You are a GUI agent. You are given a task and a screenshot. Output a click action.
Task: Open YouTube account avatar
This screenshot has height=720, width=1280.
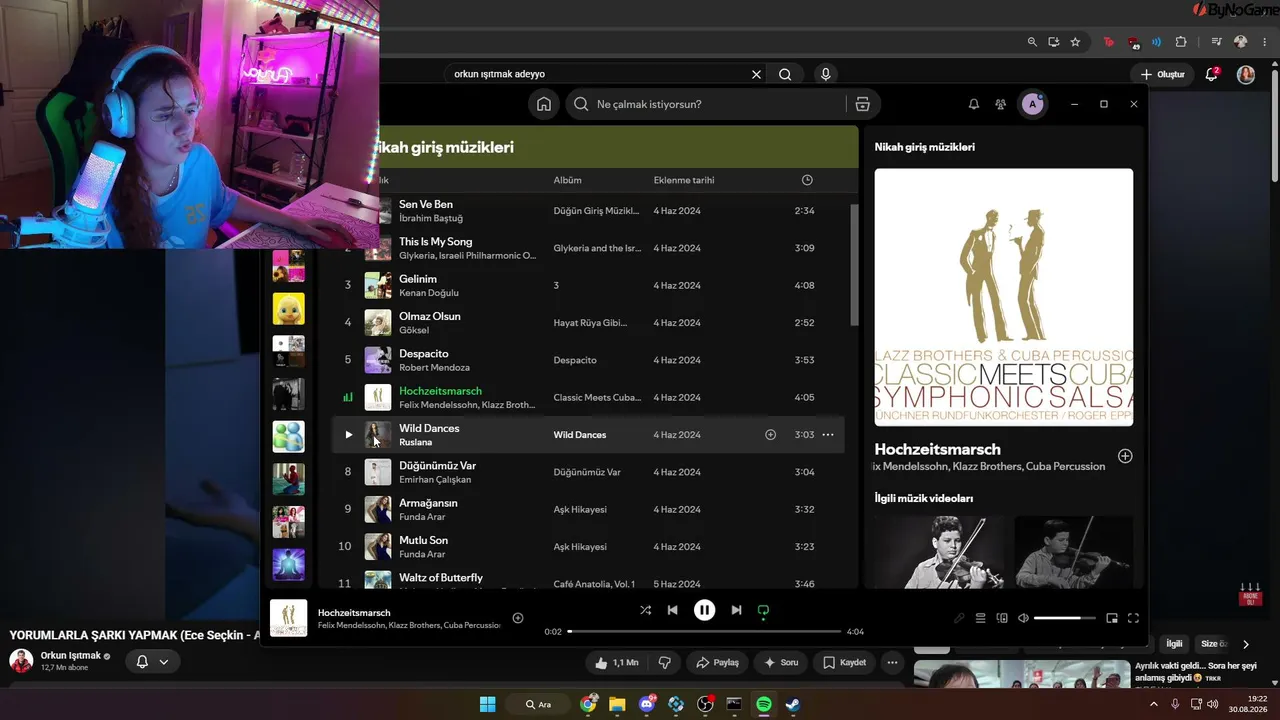pyautogui.click(x=1246, y=74)
